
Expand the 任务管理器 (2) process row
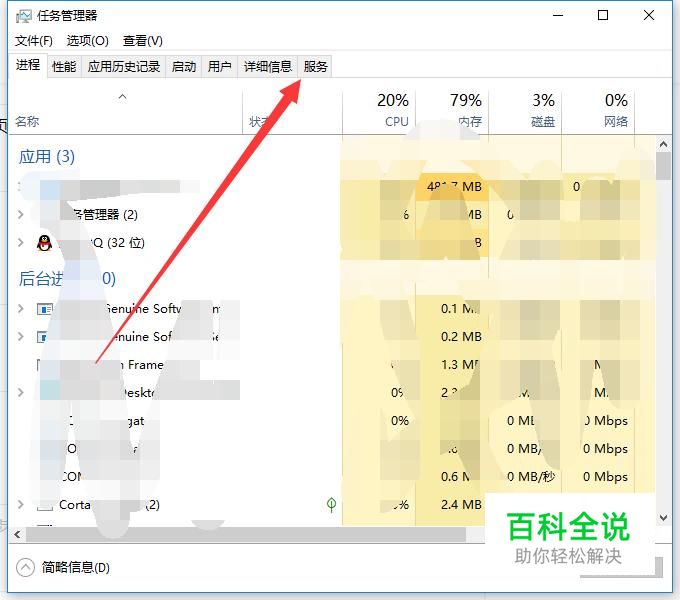coord(20,215)
